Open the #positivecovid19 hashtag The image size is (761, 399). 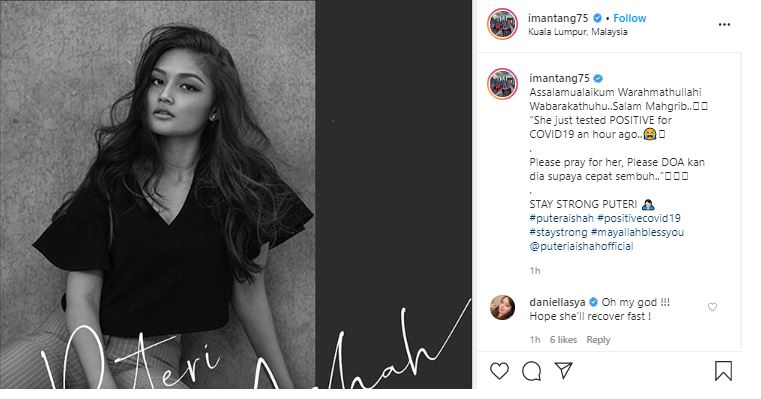[639, 218]
